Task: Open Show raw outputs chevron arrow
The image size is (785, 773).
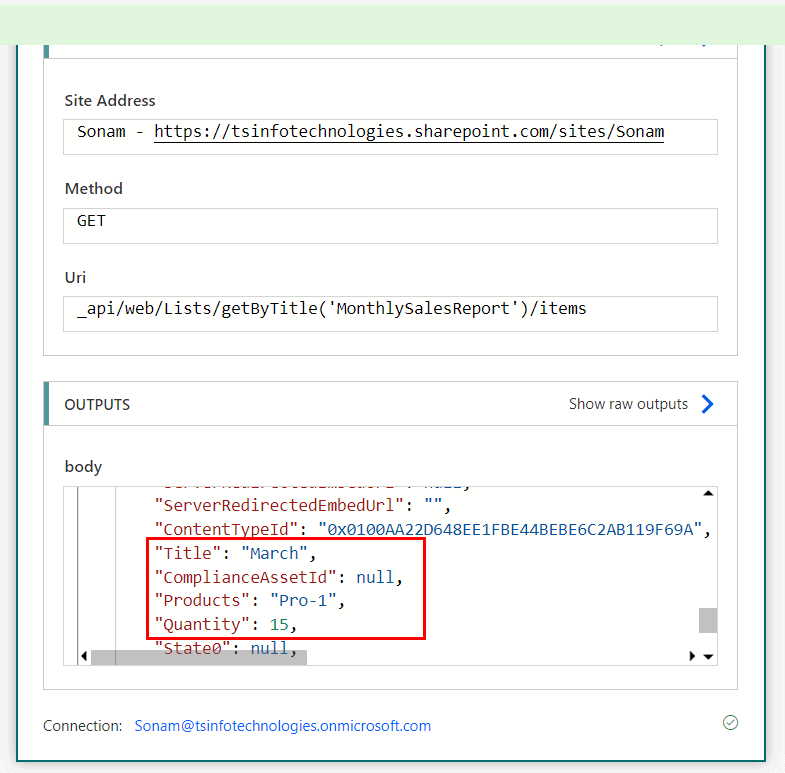Action: tap(707, 404)
